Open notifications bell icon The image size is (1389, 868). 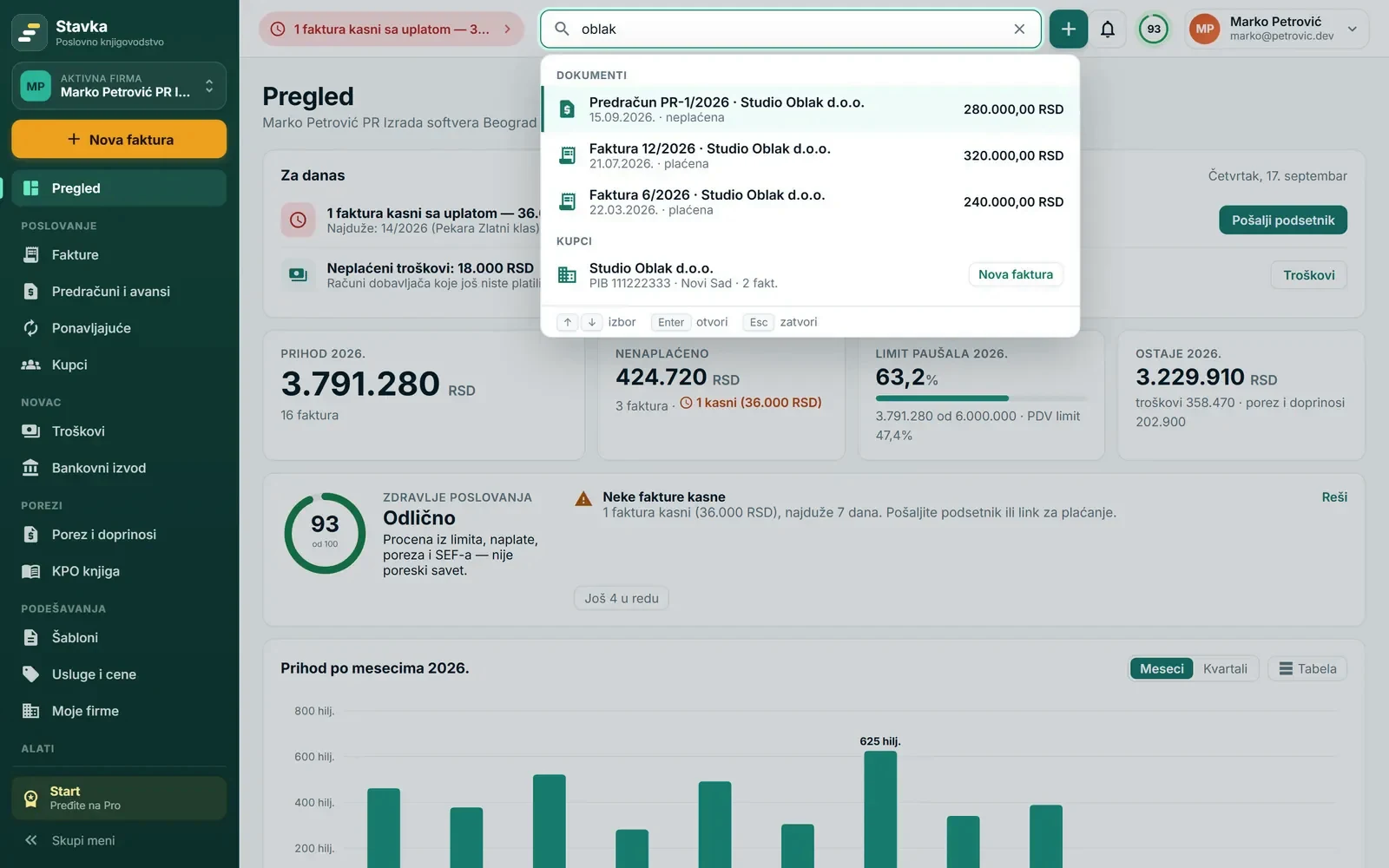click(x=1108, y=29)
